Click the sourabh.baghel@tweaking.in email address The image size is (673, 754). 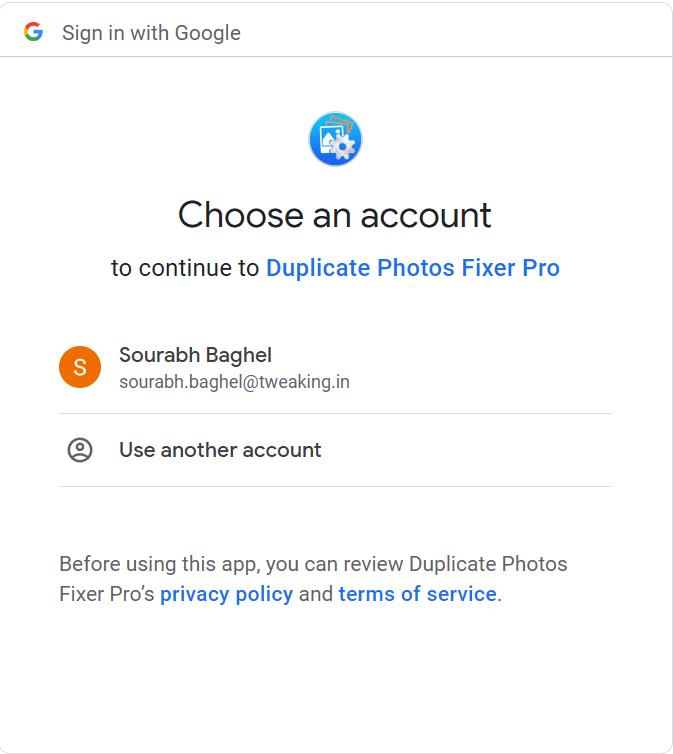point(234,382)
